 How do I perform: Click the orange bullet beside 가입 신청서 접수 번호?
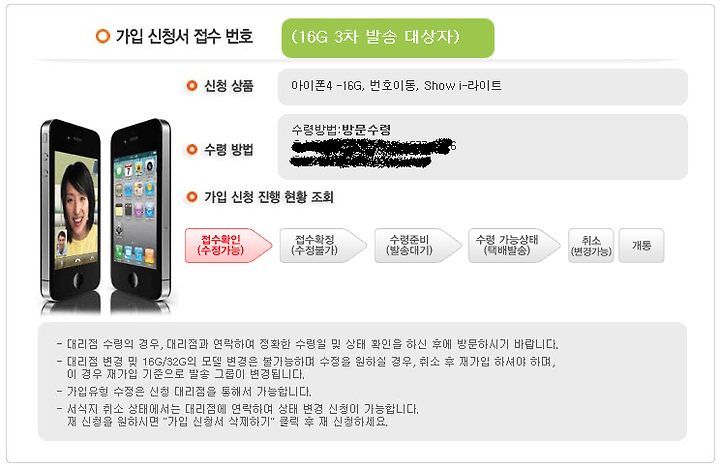click(103, 36)
